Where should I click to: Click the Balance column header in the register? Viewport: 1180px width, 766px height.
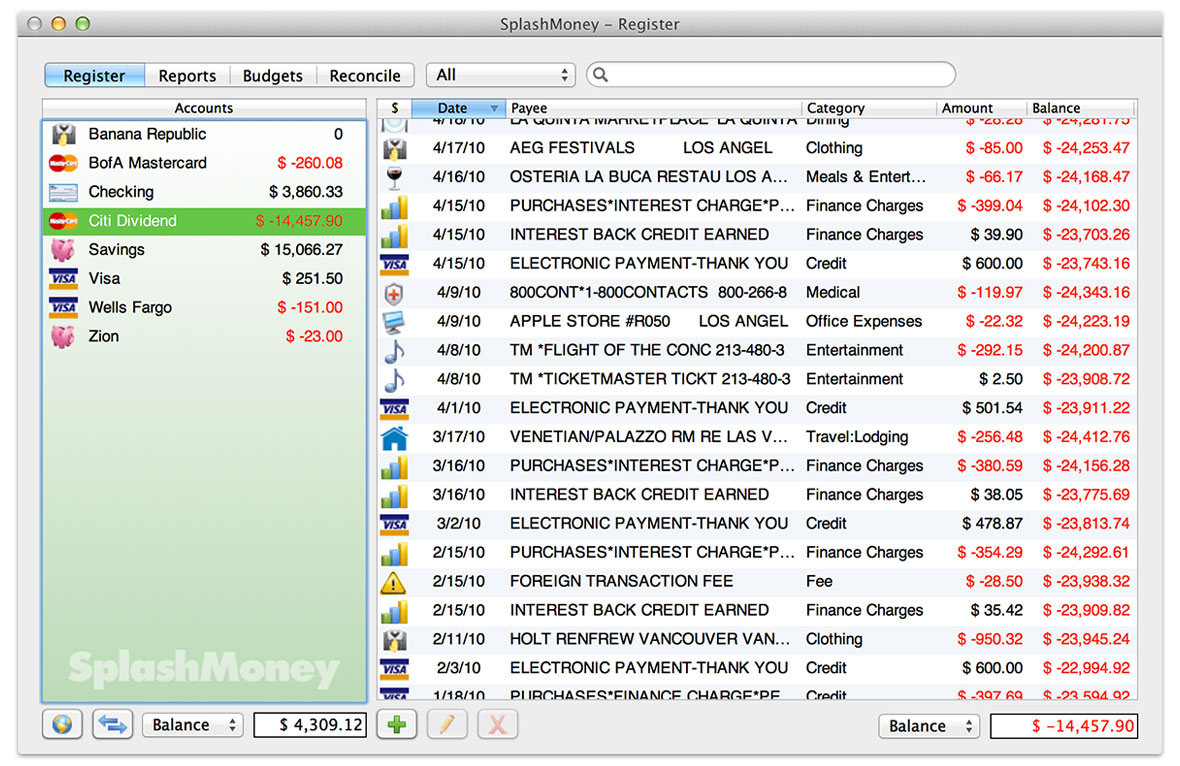coord(1081,108)
